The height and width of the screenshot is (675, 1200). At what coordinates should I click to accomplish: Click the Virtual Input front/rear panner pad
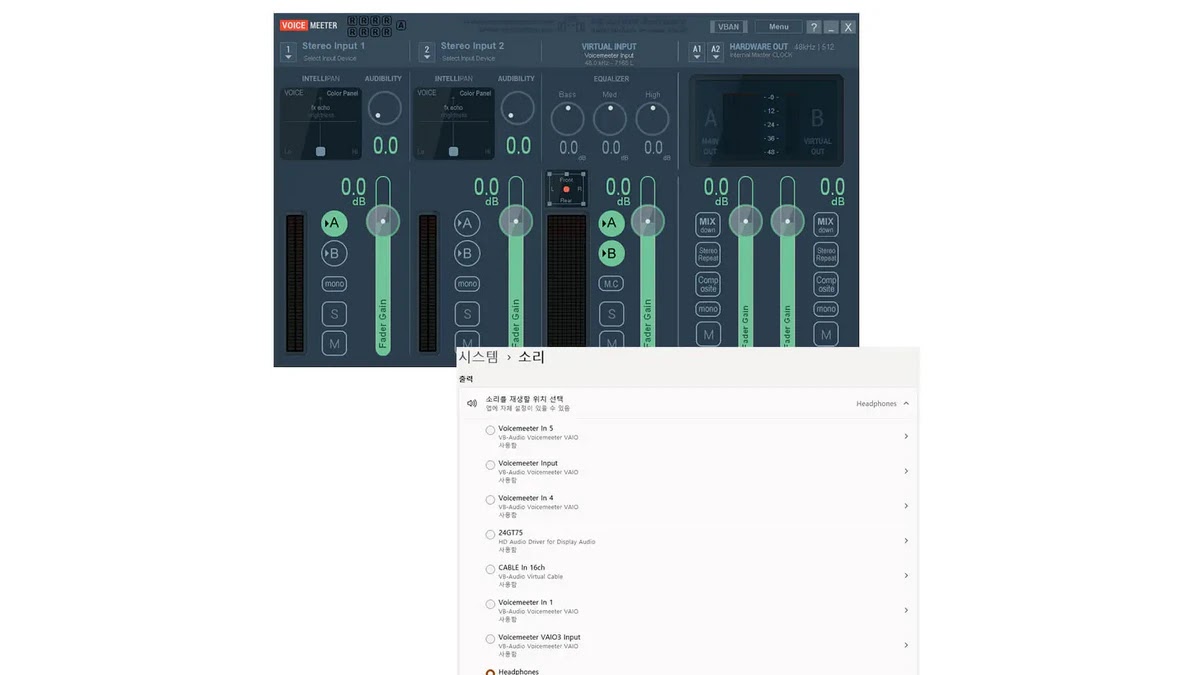pos(566,189)
